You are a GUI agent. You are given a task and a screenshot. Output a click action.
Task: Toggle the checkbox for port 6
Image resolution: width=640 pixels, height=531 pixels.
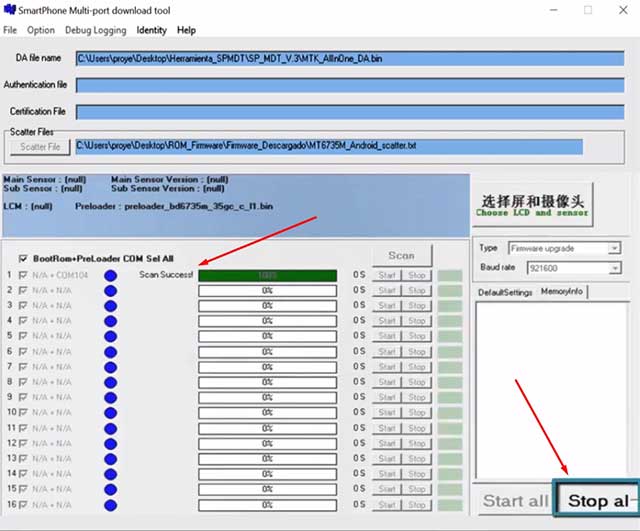coord(23,351)
